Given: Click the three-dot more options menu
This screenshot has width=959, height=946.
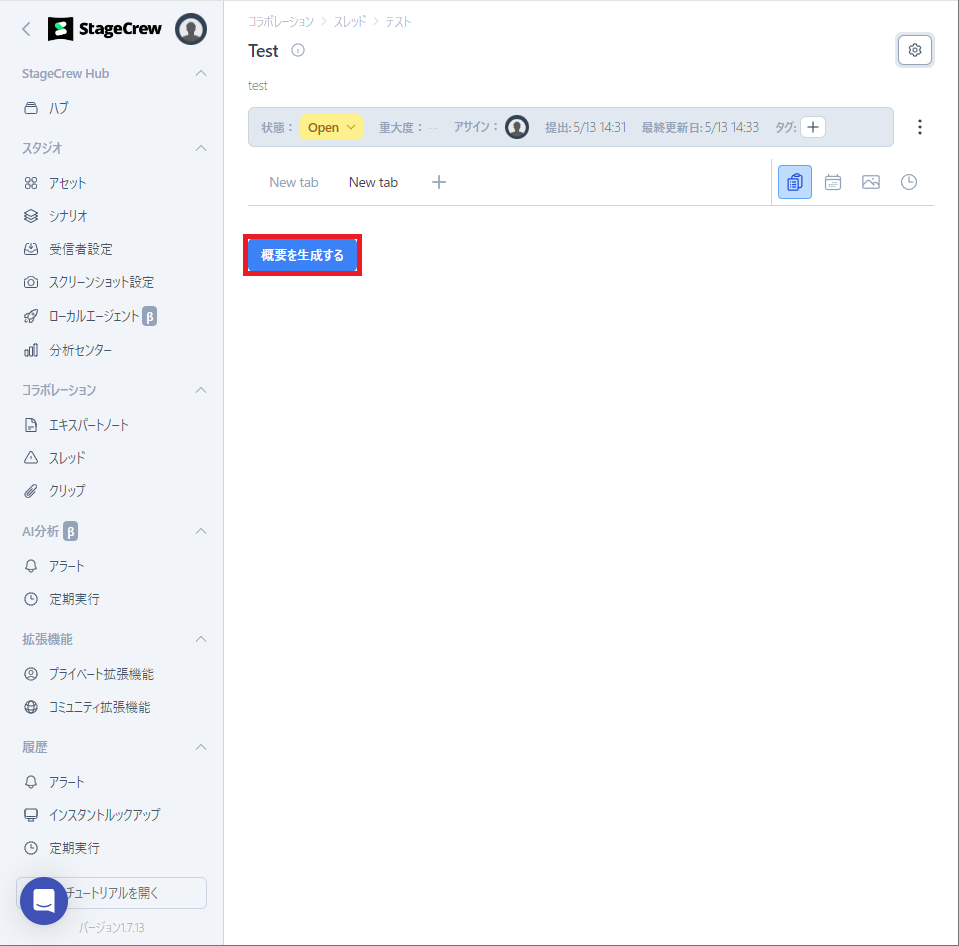Looking at the screenshot, I should click(x=920, y=127).
